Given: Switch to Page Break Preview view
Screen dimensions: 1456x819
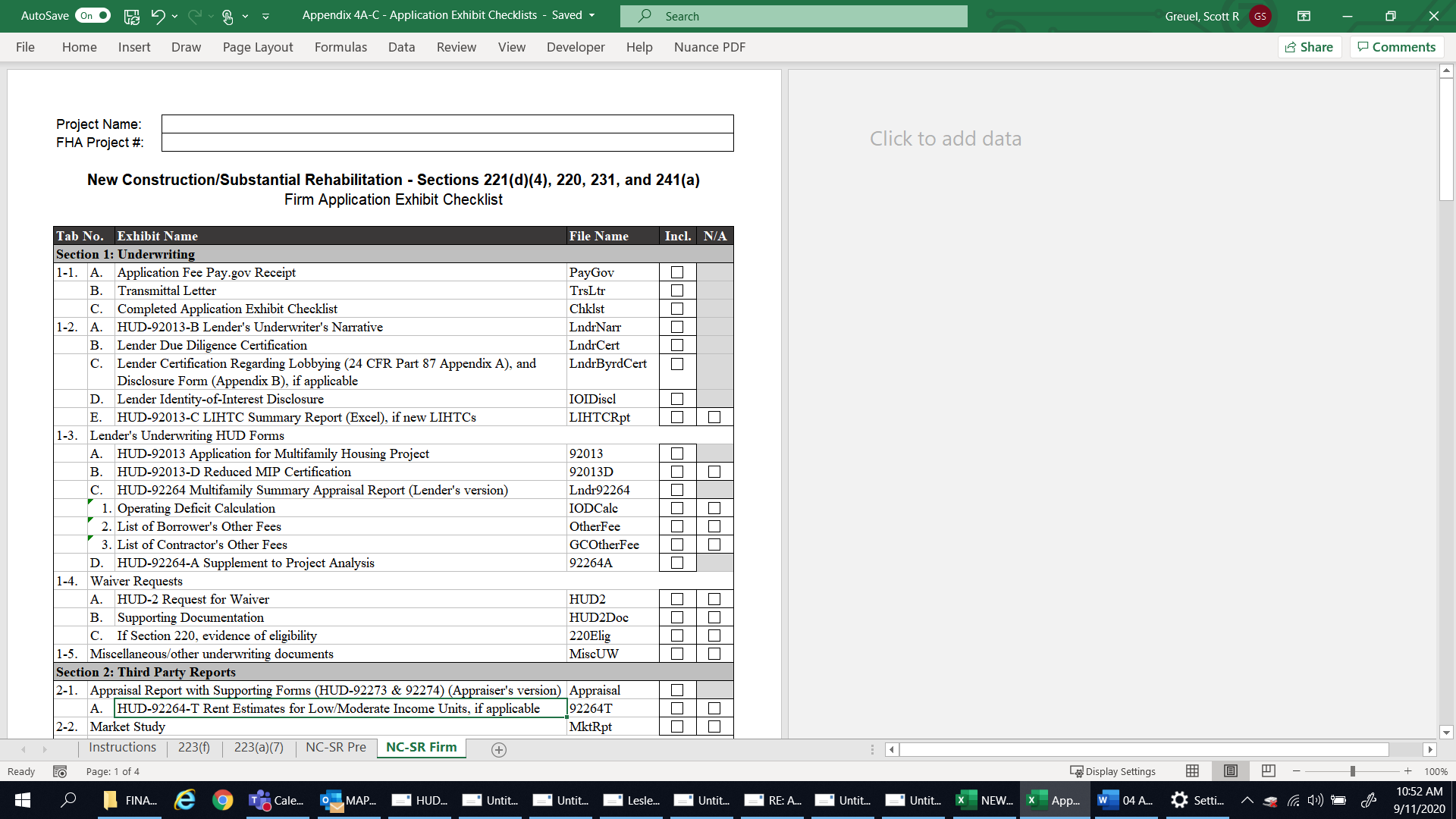Looking at the screenshot, I should (1268, 771).
